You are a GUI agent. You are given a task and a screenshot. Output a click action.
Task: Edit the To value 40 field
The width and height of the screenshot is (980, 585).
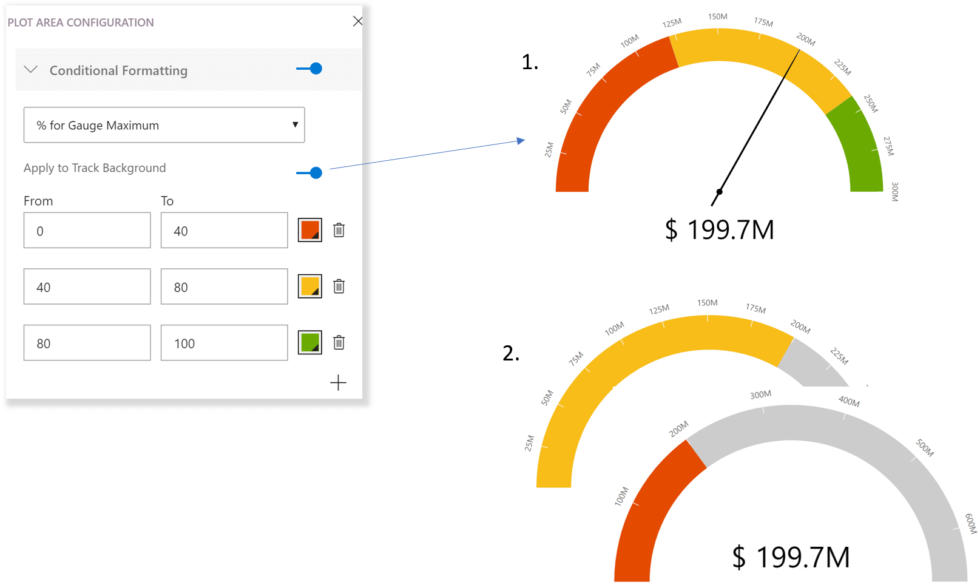tap(223, 230)
